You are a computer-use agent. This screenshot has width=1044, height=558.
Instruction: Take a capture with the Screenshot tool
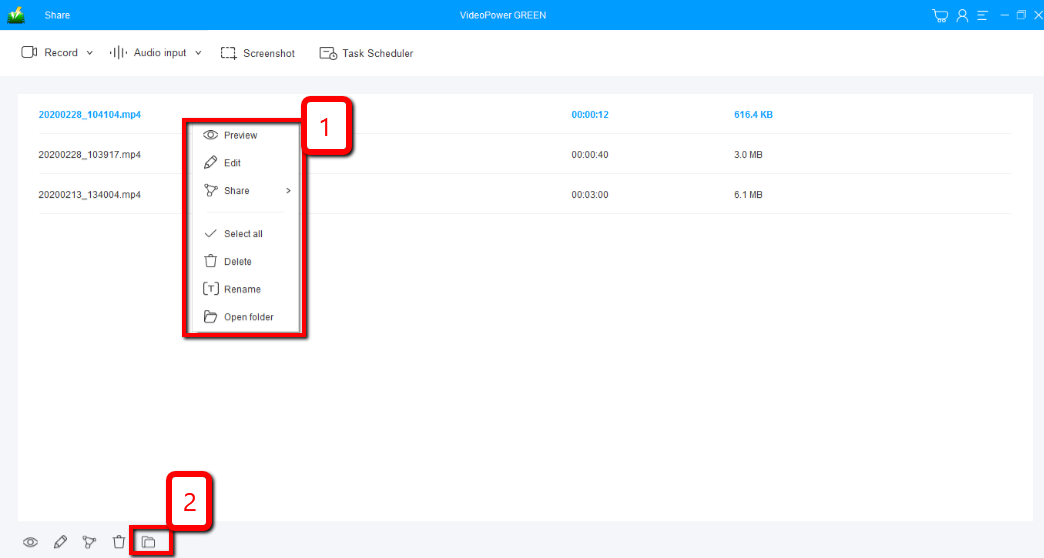[x=257, y=53]
